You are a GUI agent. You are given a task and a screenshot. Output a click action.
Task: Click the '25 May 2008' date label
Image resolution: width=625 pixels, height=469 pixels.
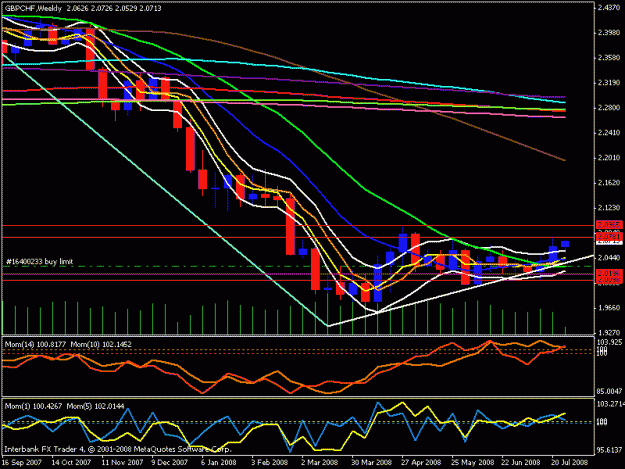472,462
